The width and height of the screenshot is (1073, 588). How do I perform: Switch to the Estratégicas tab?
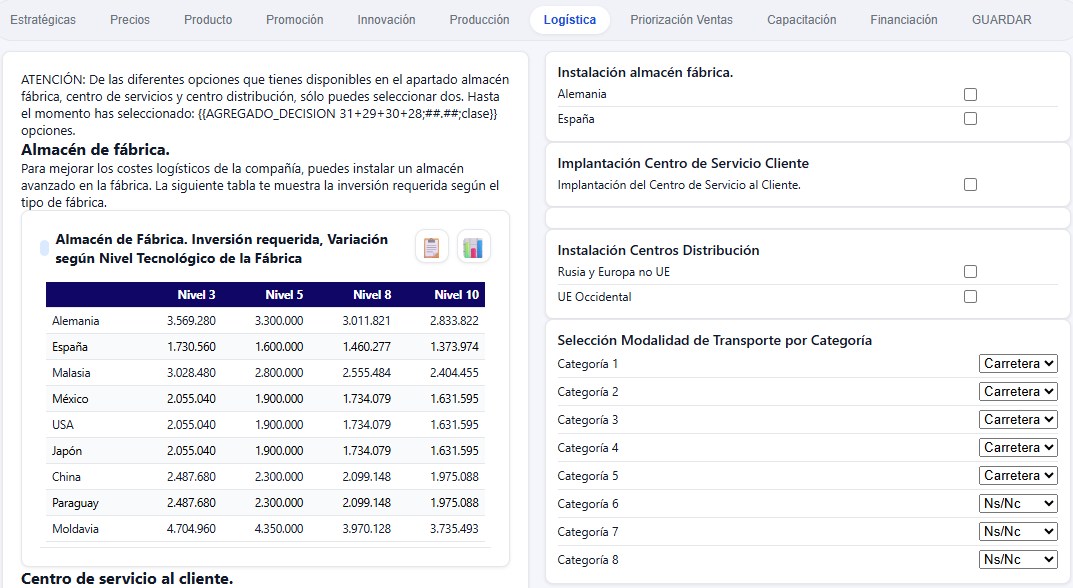(43, 20)
